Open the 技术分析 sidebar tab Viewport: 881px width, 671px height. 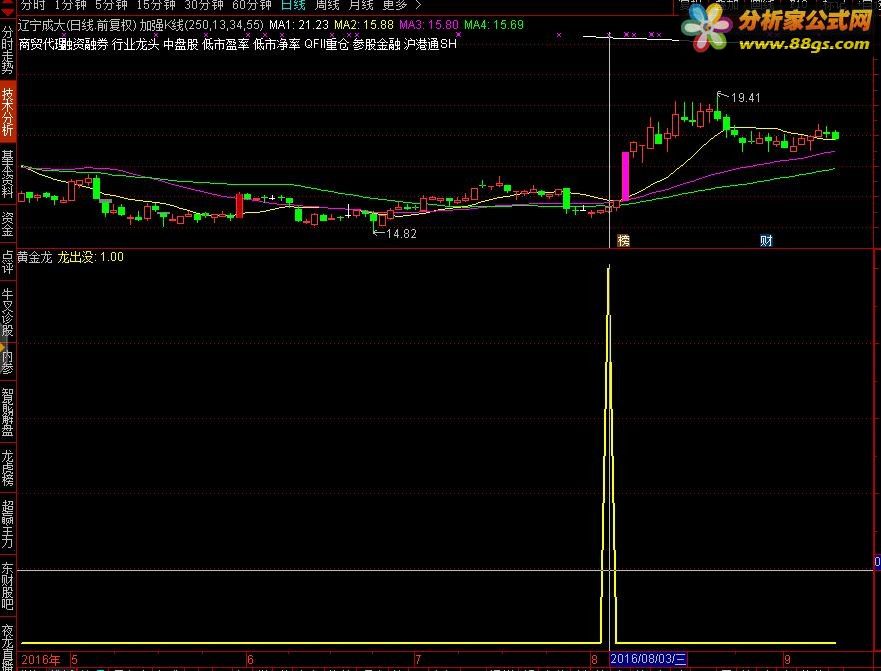7,111
